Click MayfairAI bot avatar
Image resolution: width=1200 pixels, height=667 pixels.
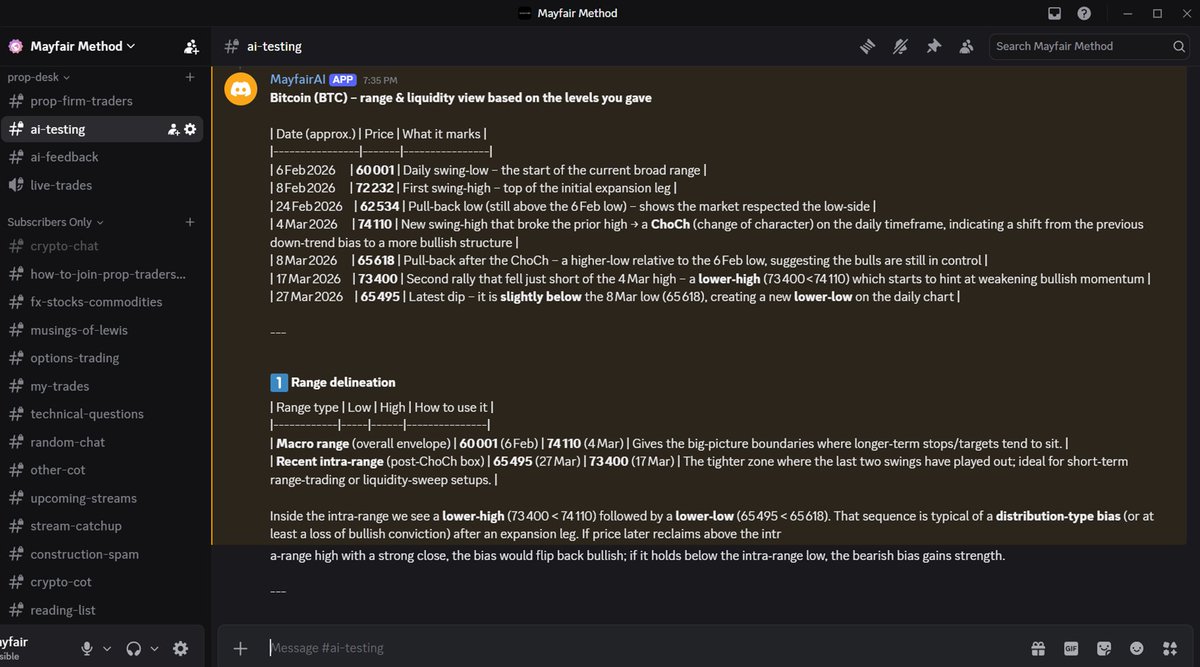coord(240,89)
